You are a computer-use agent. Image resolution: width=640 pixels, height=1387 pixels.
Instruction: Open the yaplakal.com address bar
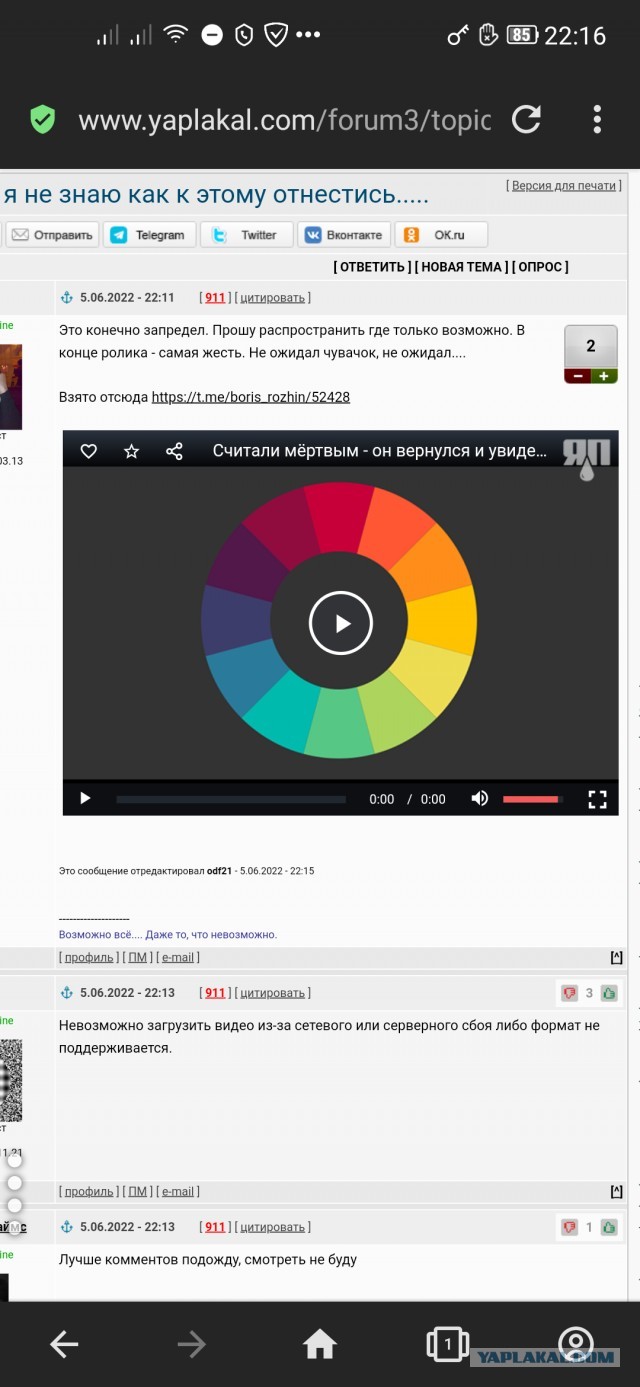coord(284,121)
